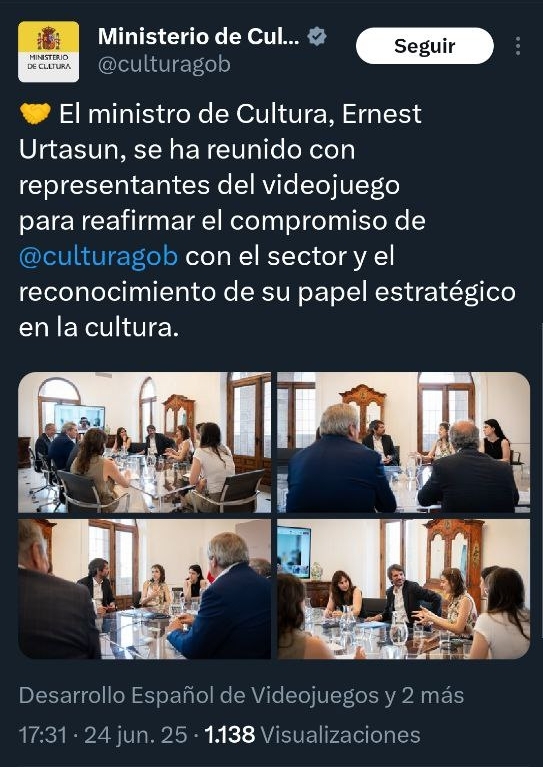Open the Ministerio de Cul... display name
The image size is (543, 767).
point(199,37)
